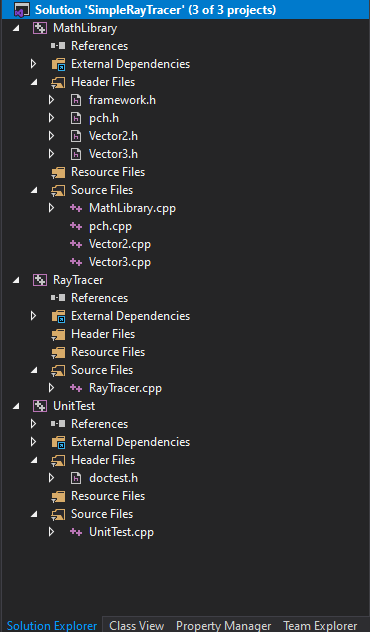Click the Source Files folder icon under UnitTest
The width and height of the screenshot is (370, 632).
coord(58,514)
